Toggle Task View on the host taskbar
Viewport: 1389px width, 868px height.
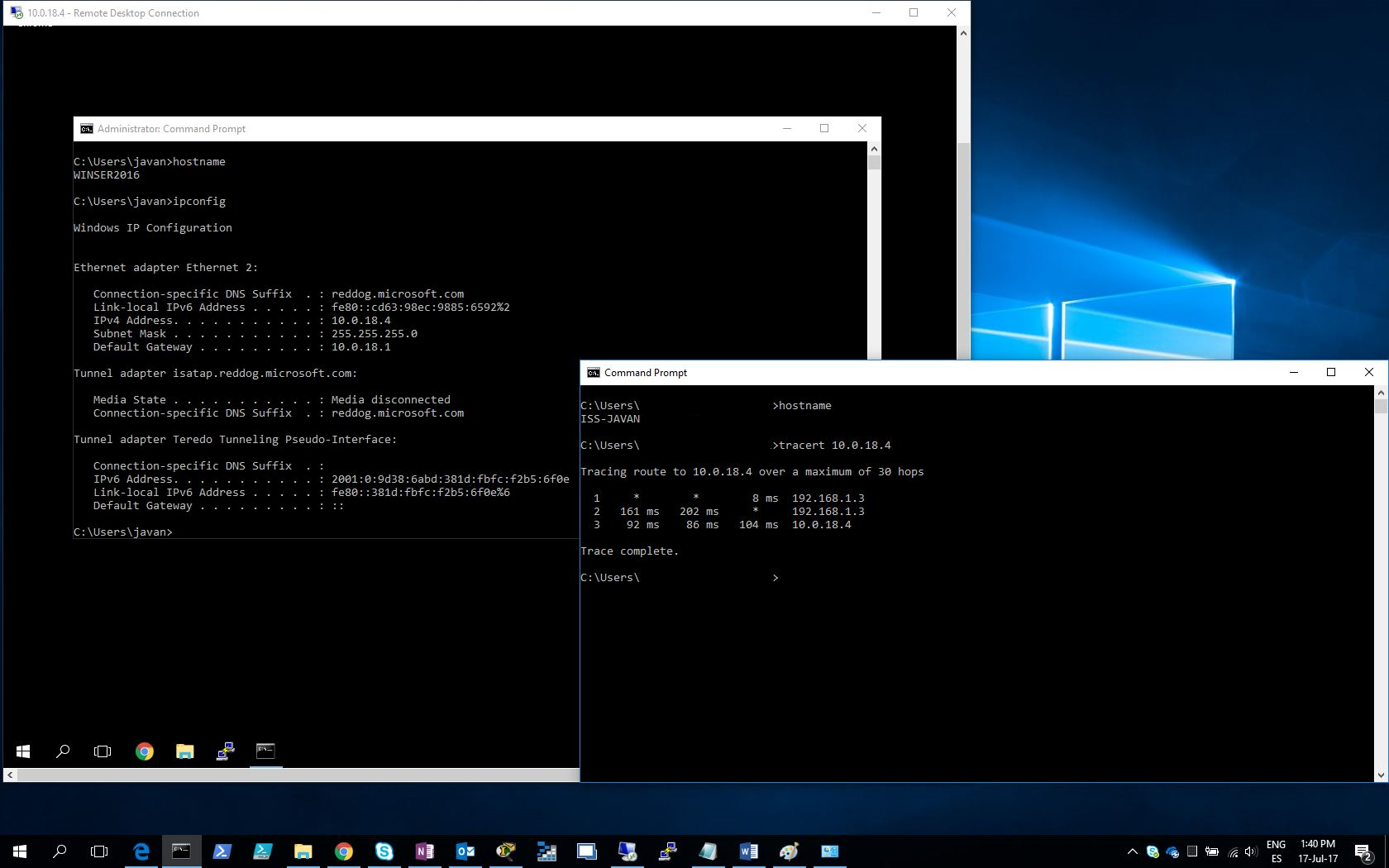coord(98,851)
